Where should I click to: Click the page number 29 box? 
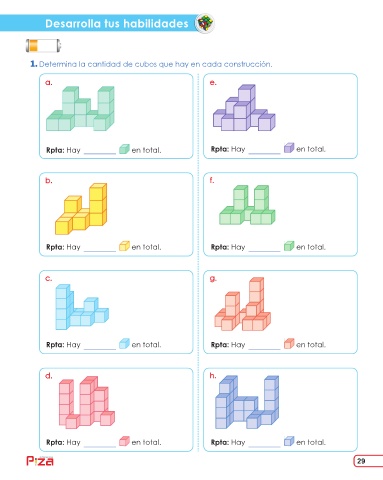[x=368, y=461]
